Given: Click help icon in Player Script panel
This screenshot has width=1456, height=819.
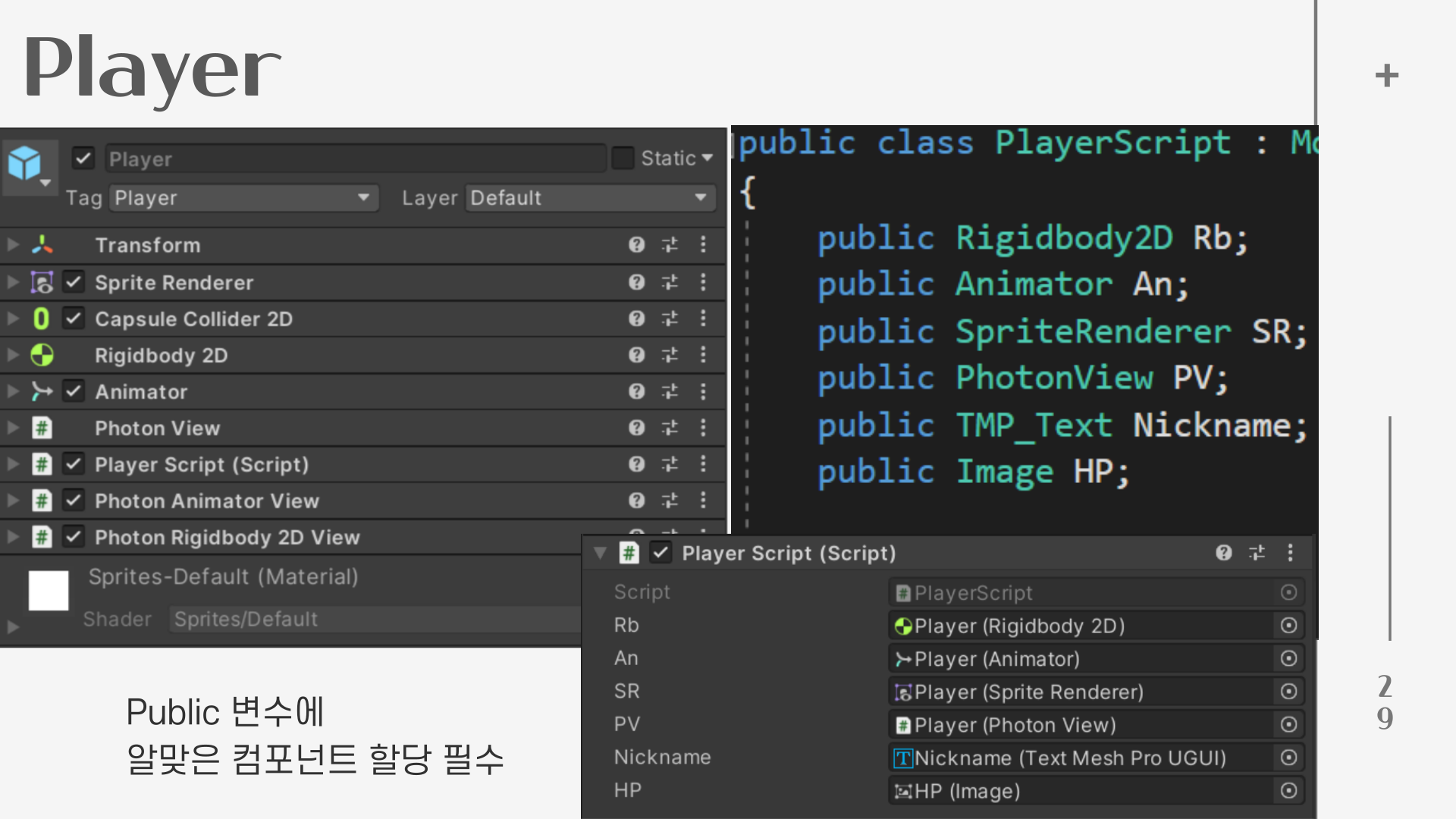Looking at the screenshot, I should [1223, 553].
